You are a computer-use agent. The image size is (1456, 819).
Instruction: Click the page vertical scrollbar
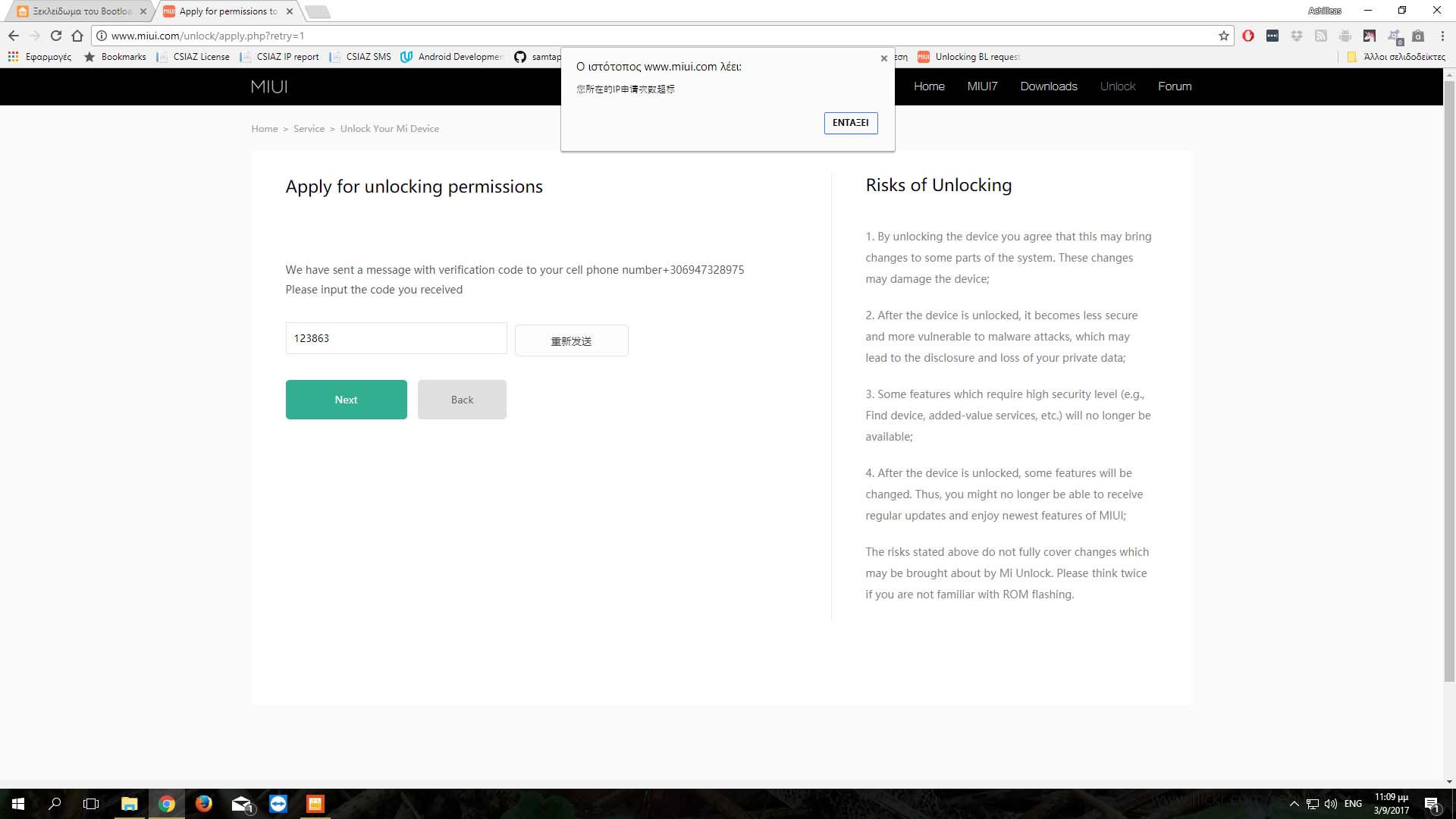(x=1449, y=379)
